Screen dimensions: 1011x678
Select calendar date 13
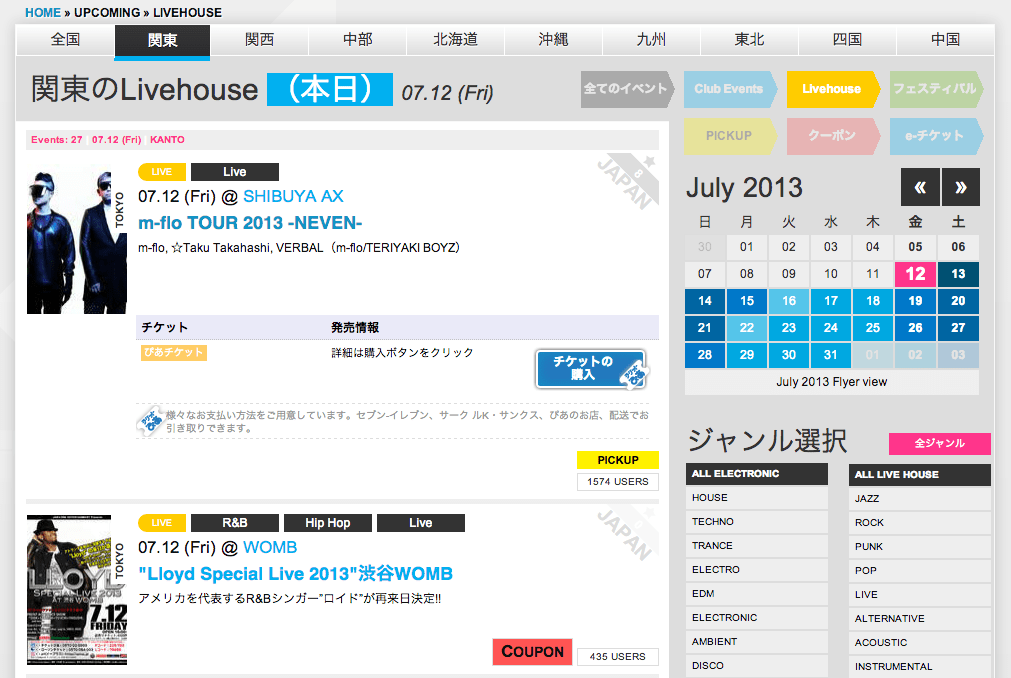[x=958, y=274]
